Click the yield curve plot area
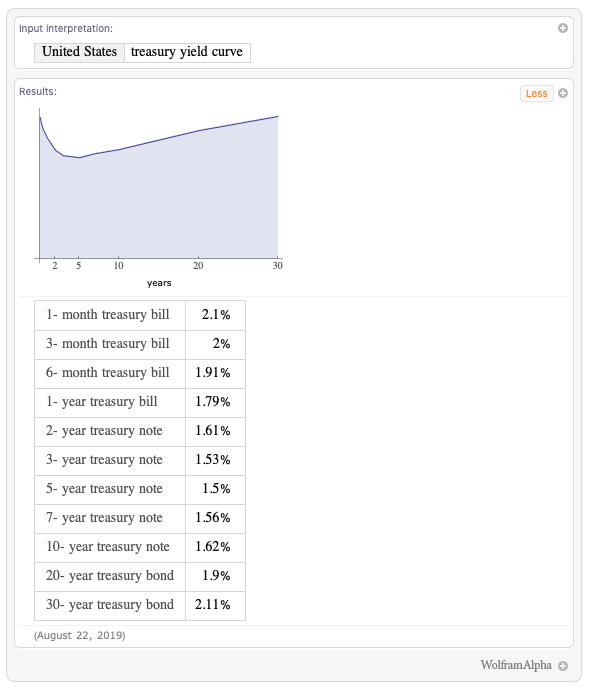Image resolution: width=590 pixels, height=688 pixels. pos(159,186)
